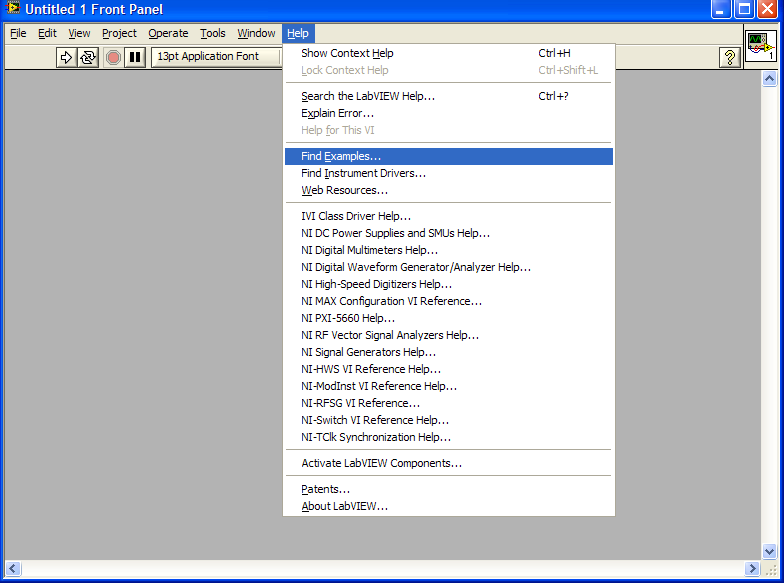Open NI Signal Generators Help
This screenshot has width=784, height=586.
pos(448,352)
